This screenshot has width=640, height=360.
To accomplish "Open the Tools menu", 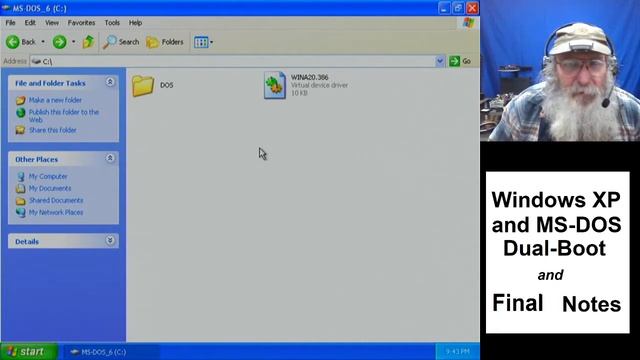I will pyautogui.click(x=112, y=23).
